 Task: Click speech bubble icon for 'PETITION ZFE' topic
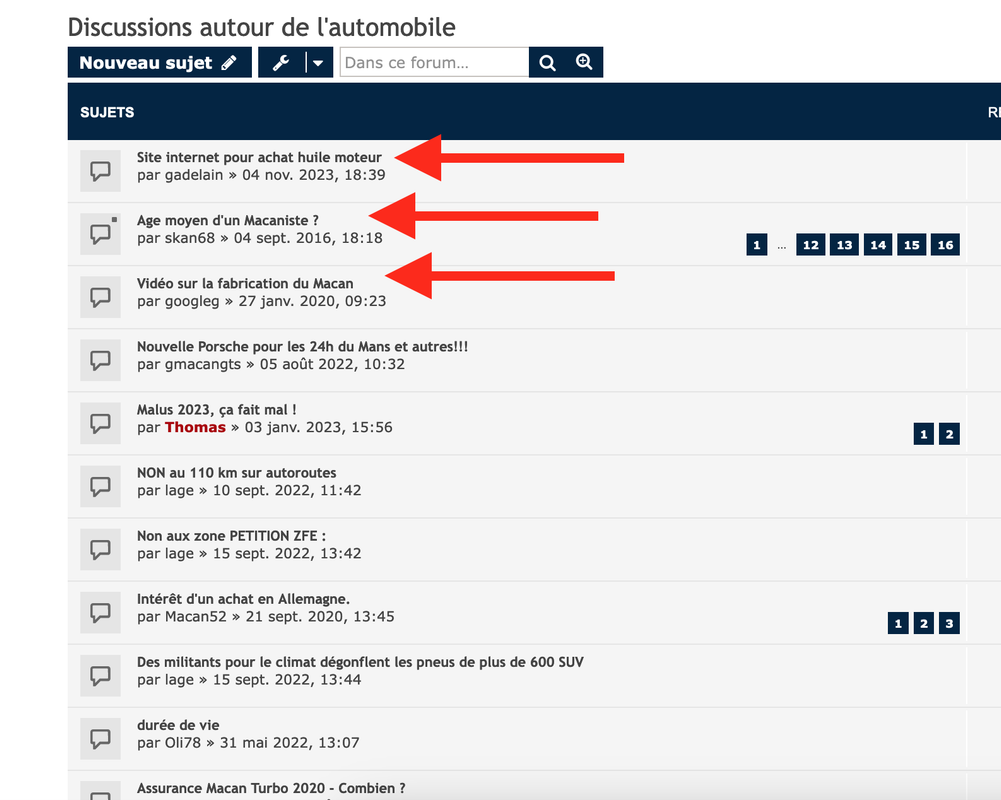pyautogui.click(x=100, y=550)
